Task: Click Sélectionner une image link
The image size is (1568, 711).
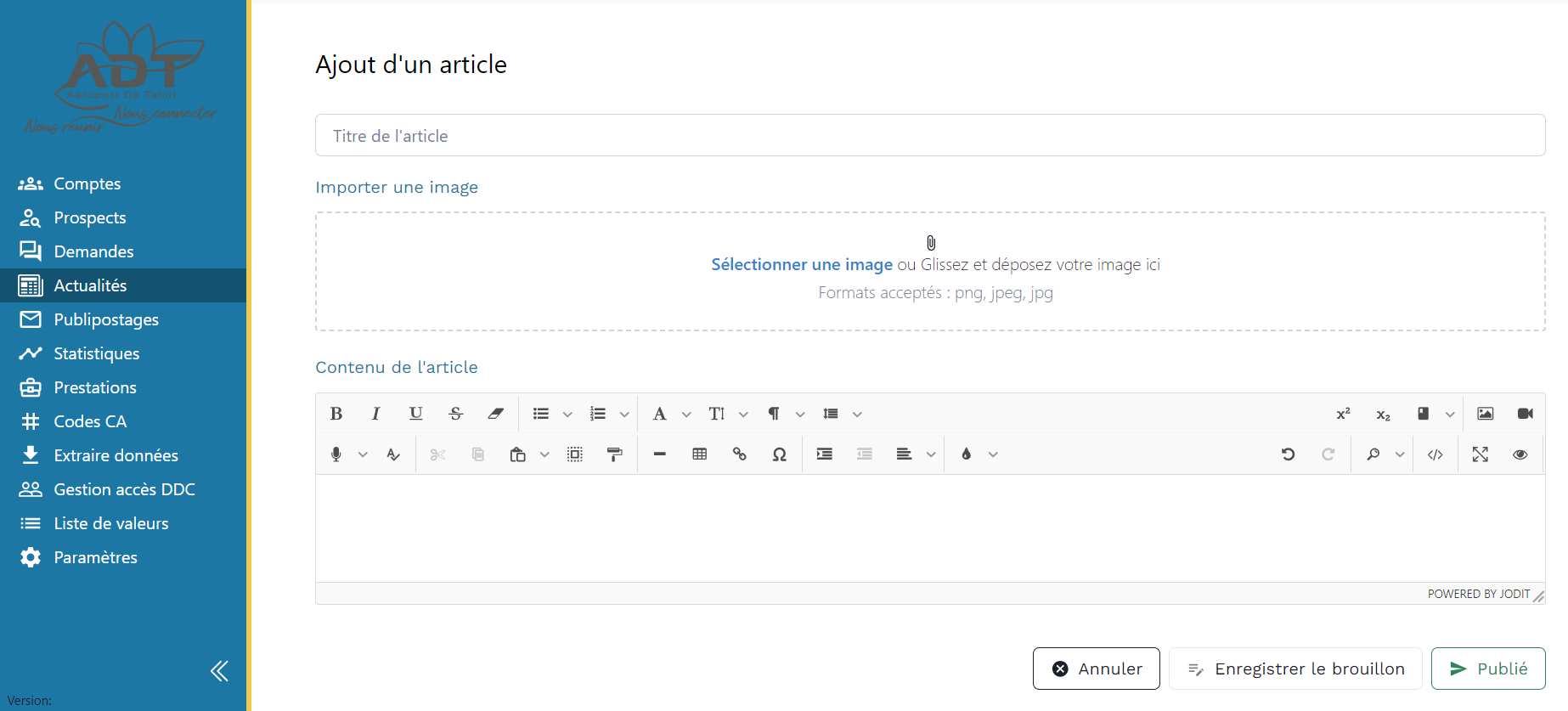Action: [802, 264]
